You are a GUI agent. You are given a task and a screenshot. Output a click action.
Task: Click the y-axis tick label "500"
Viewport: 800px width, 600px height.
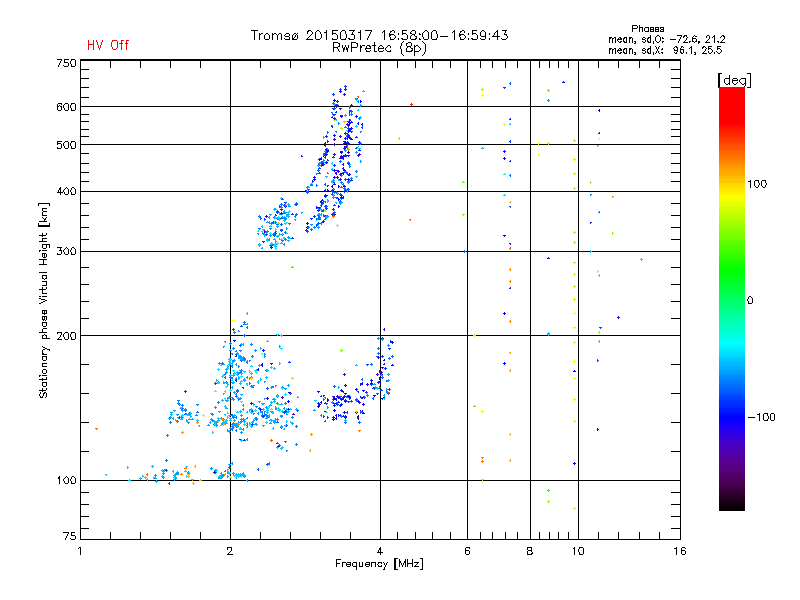[66, 145]
